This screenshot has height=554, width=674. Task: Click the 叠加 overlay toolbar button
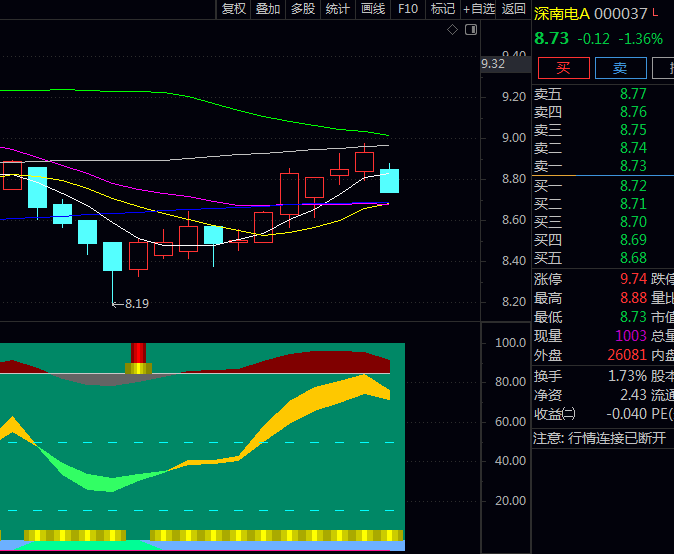(268, 9)
